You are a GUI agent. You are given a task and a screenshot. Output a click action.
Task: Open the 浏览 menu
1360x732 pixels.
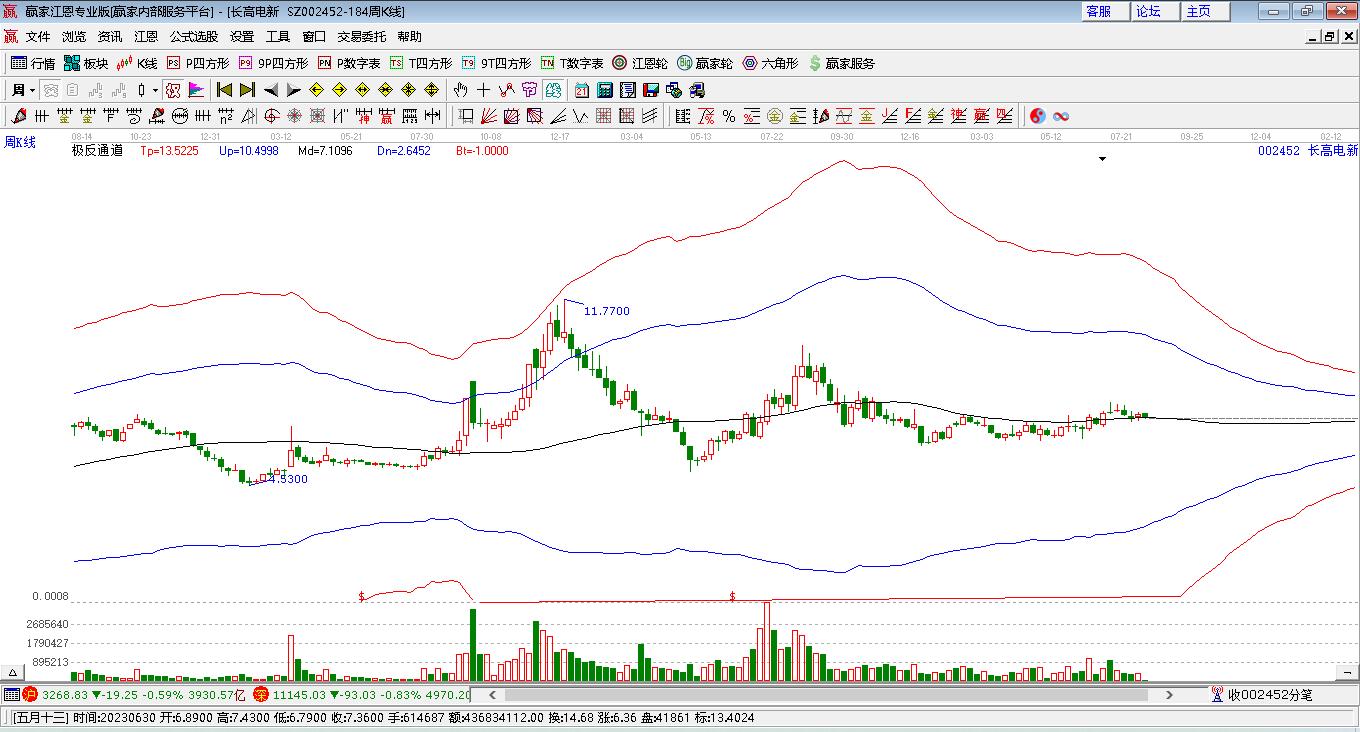coord(74,37)
